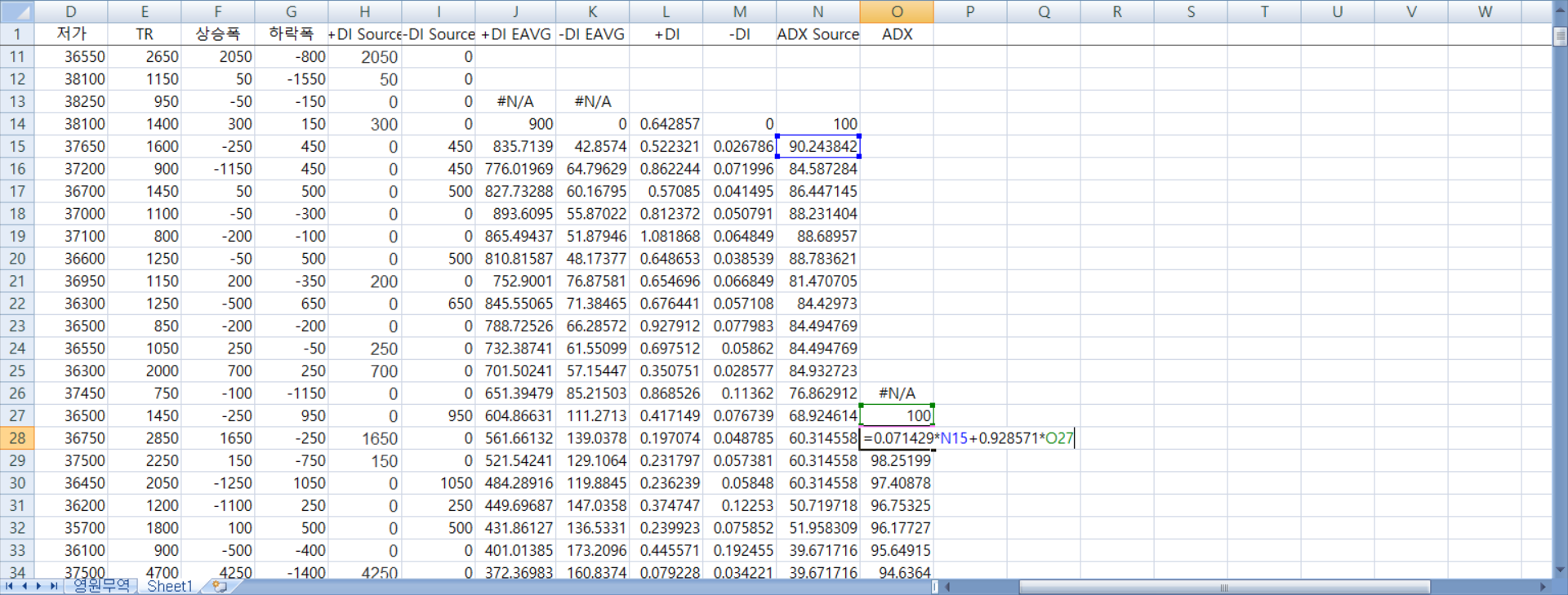The height and width of the screenshot is (595, 1568).
Task: Click cell N15 showing 90.243842
Action: pos(818,147)
